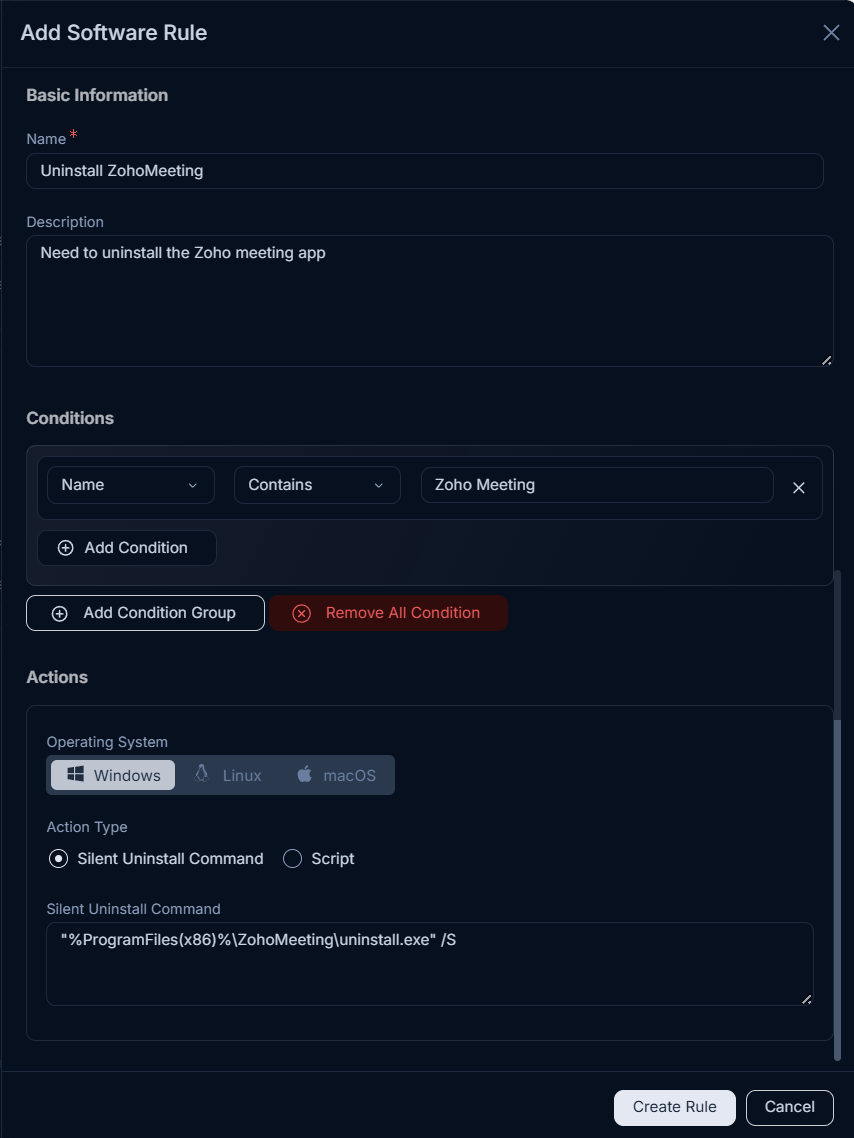Click the uninstall command resize handle
Screen dimensions: 854x1138
[x=806, y=999]
